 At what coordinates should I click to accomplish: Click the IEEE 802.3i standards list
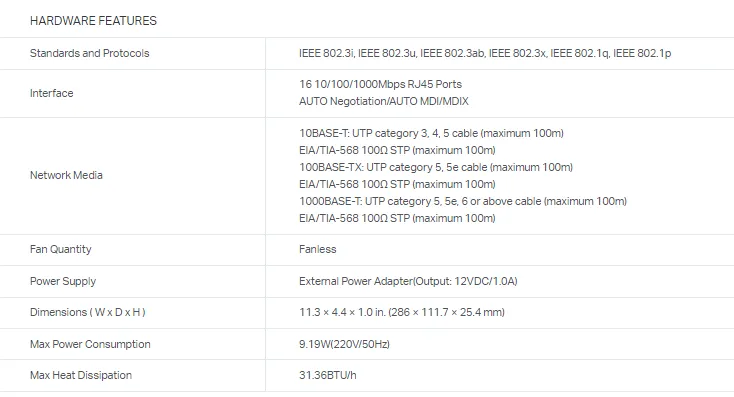[x=485, y=53]
